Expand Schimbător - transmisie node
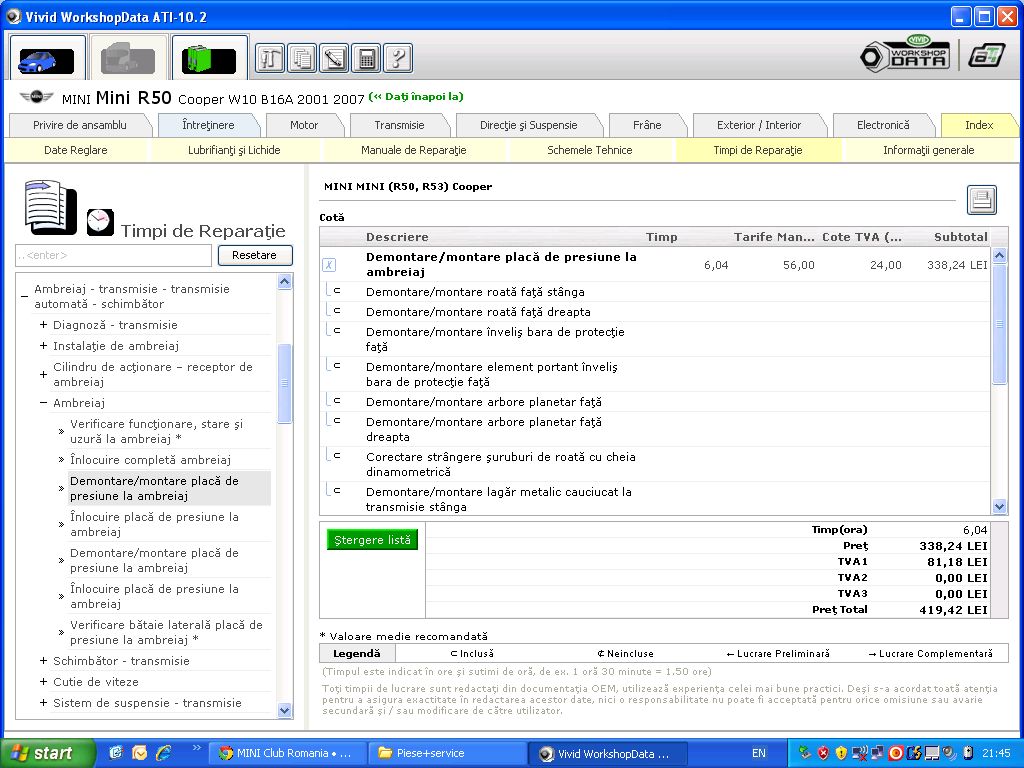This screenshot has height=768, width=1024. pos(43,661)
